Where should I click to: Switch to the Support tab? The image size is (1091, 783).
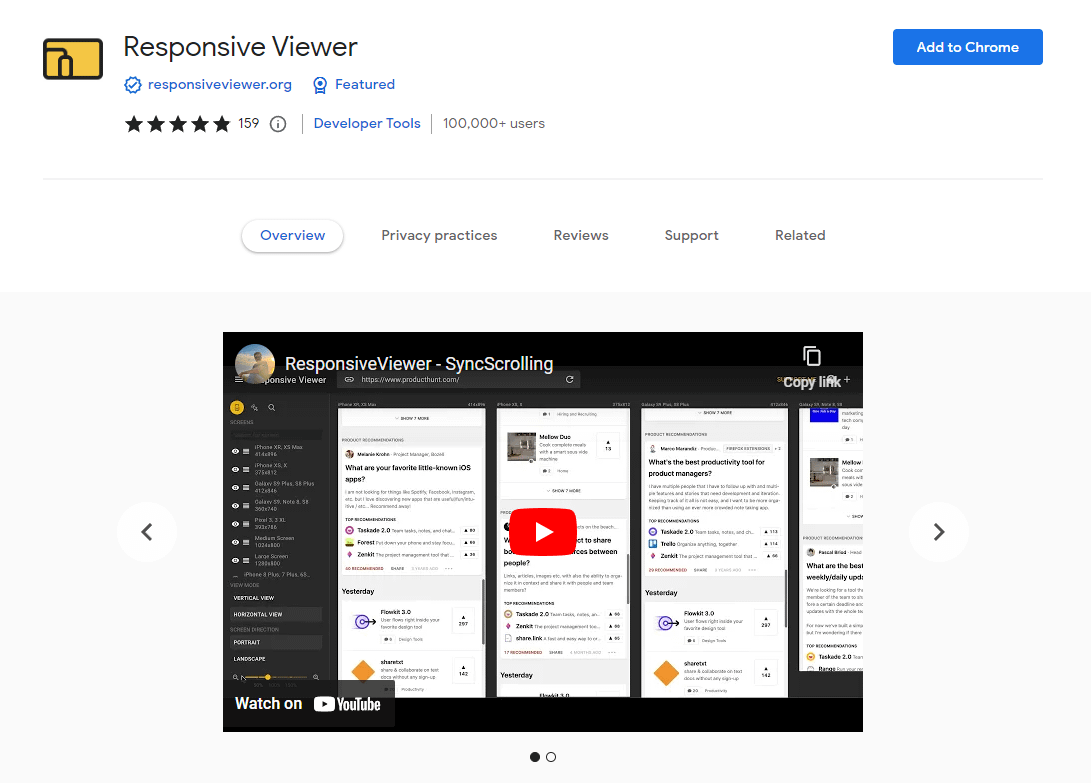click(691, 236)
